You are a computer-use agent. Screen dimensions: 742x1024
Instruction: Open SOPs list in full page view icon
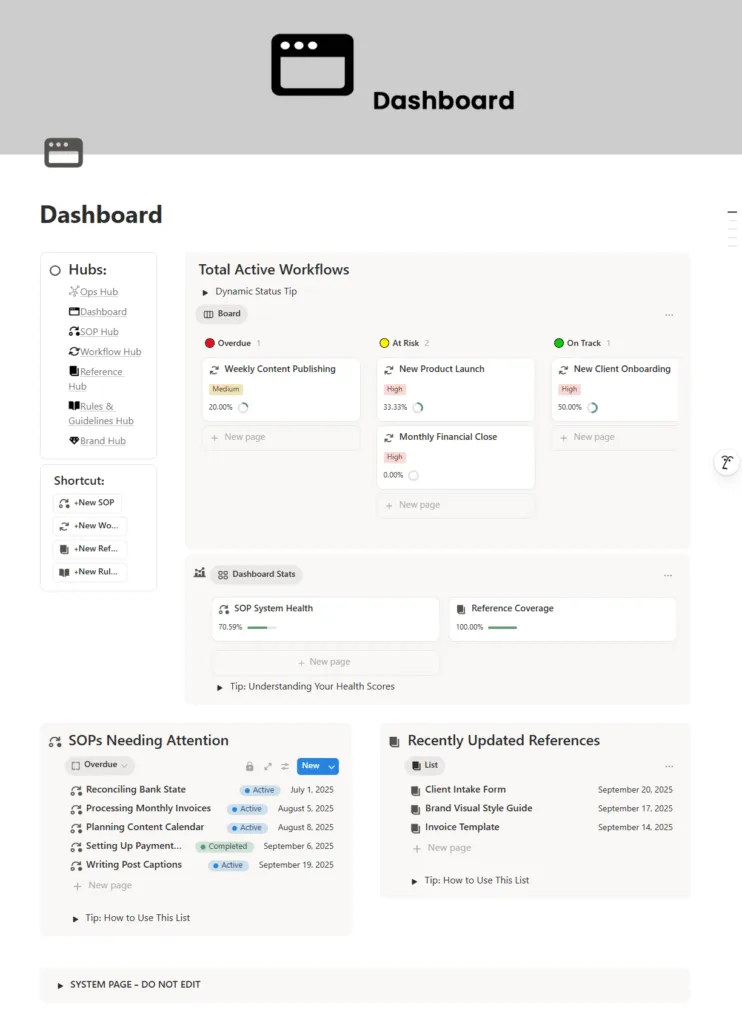tap(268, 766)
